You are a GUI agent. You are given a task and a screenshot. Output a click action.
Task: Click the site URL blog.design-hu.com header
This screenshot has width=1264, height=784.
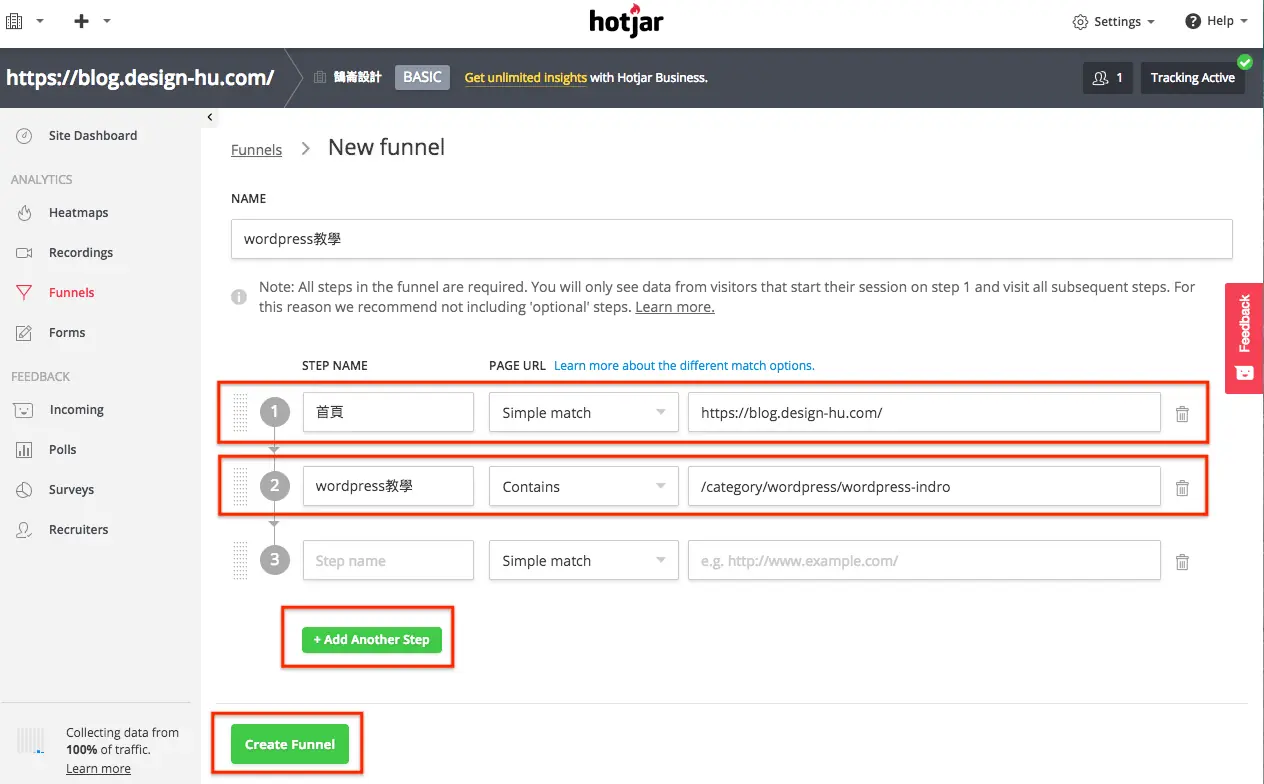[x=140, y=77]
